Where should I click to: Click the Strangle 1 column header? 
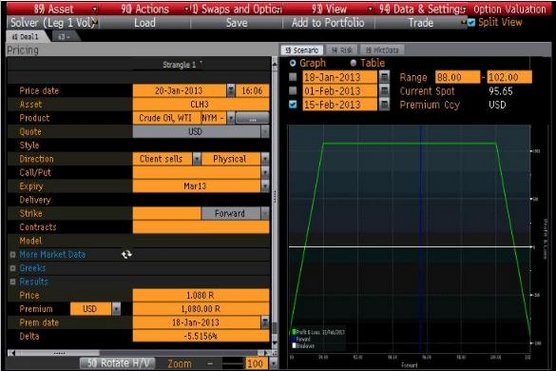(179, 65)
